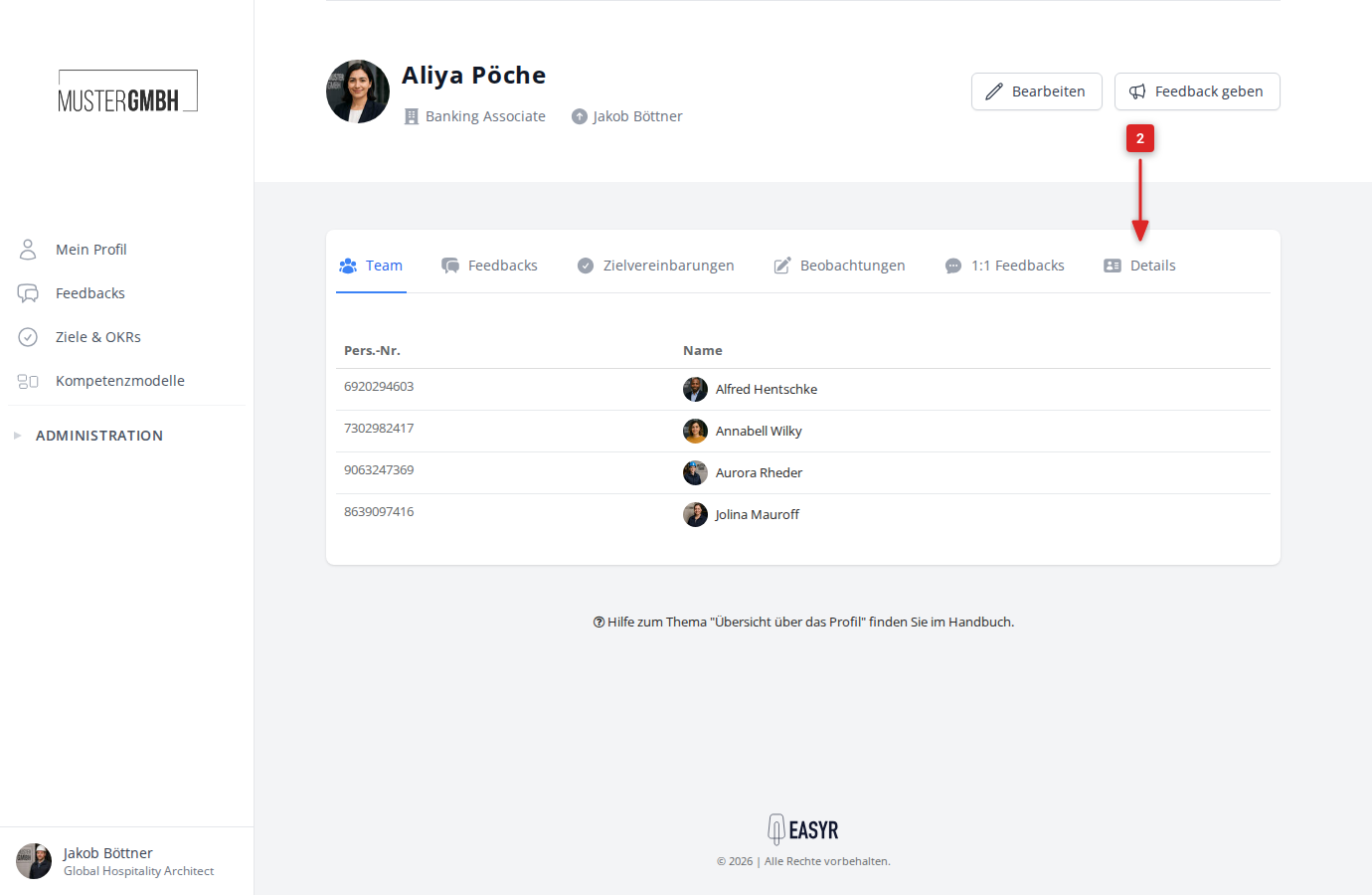1372x895 pixels.
Task: Click Jakob Böttner's avatar in sidebar footer
Action: point(34,861)
